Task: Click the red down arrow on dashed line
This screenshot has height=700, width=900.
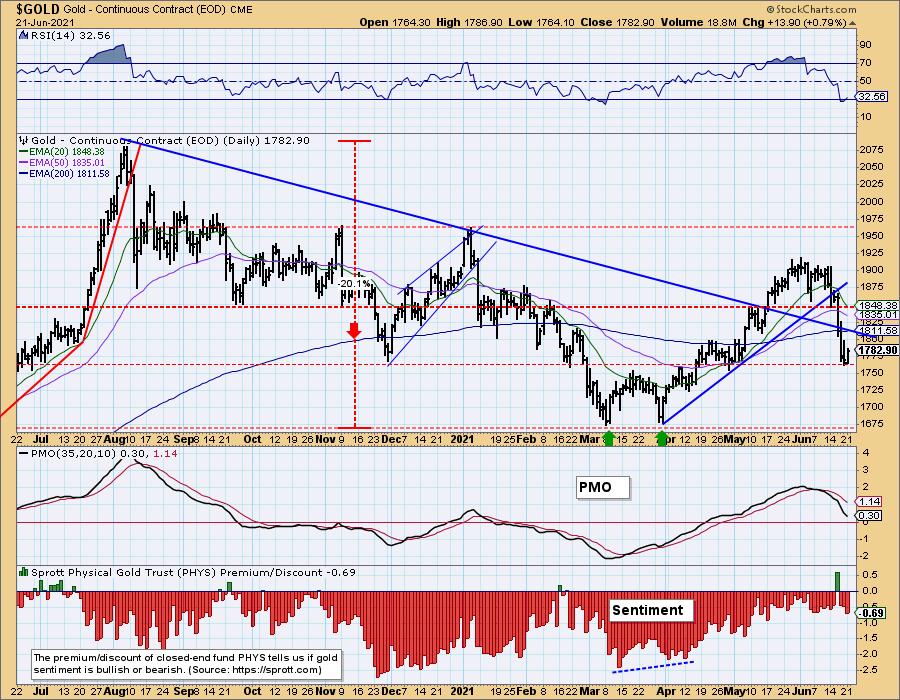Action: click(x=354, y=330)
